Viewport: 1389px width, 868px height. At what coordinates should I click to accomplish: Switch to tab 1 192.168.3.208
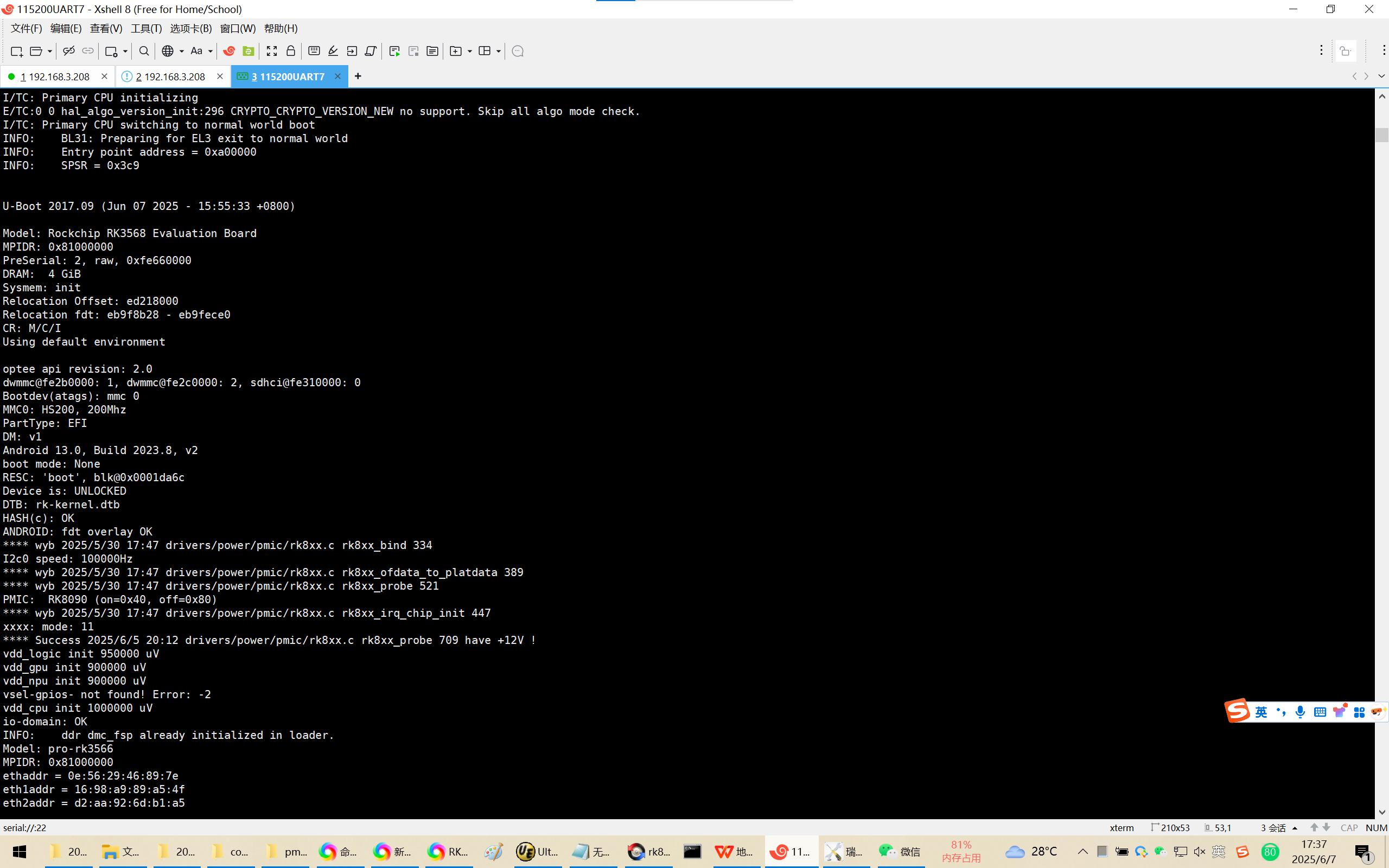click(x=54, y=76)
